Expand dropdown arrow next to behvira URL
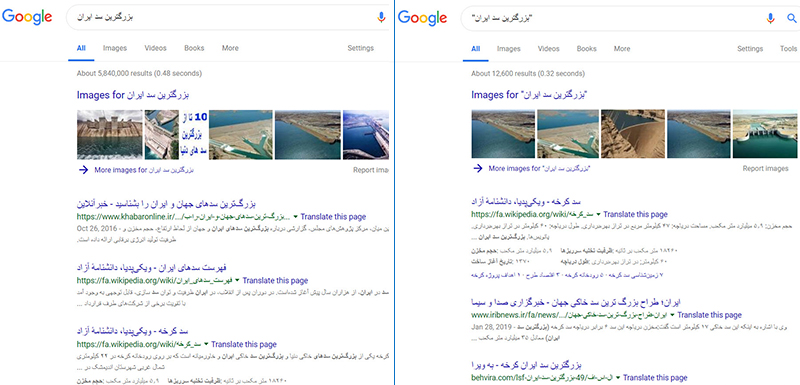800x385 pixels. [x=618, y=378]
